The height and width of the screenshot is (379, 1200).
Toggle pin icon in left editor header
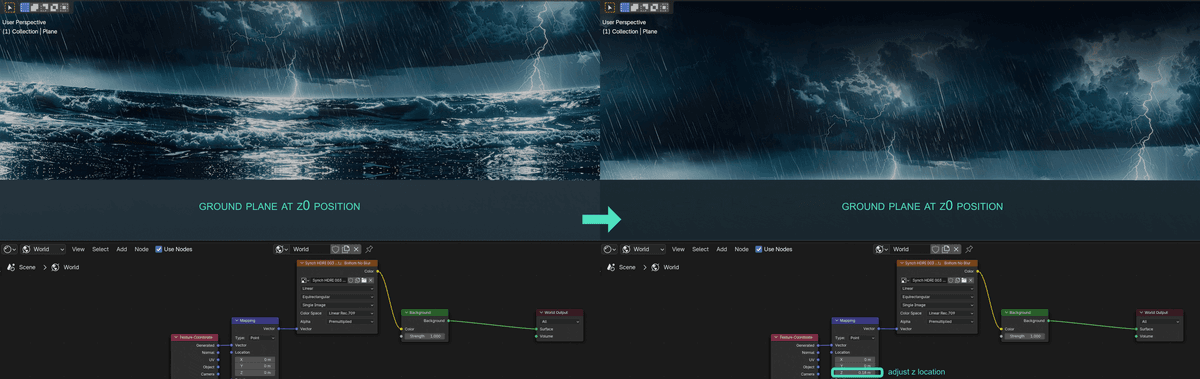coord(369,249)
